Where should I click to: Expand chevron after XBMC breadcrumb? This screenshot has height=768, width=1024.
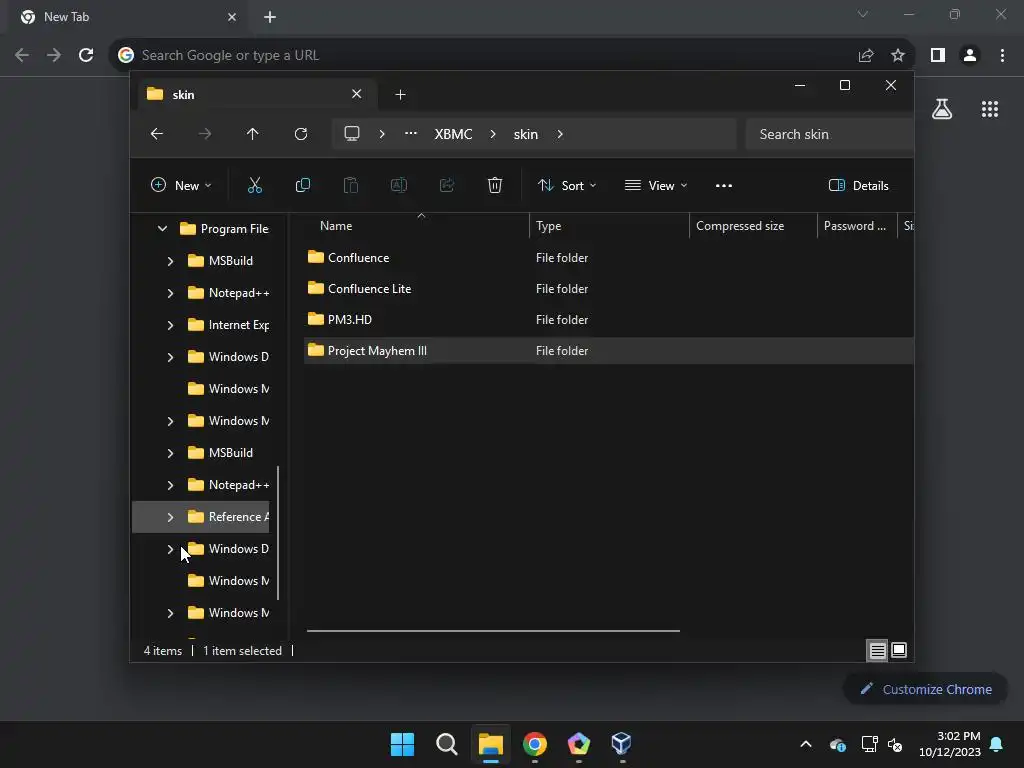493,134
